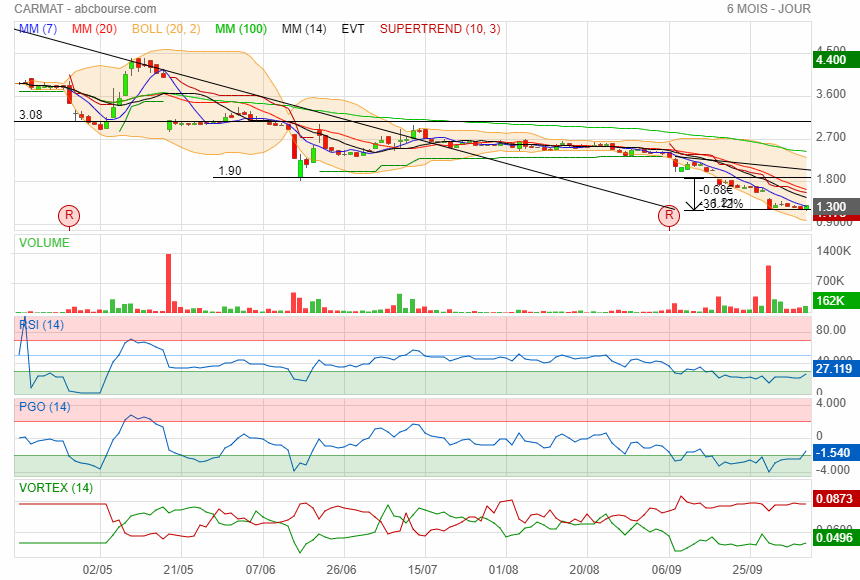Click the left red R event marker
Viewport: 860px width, 580px height.
[68, 215]
